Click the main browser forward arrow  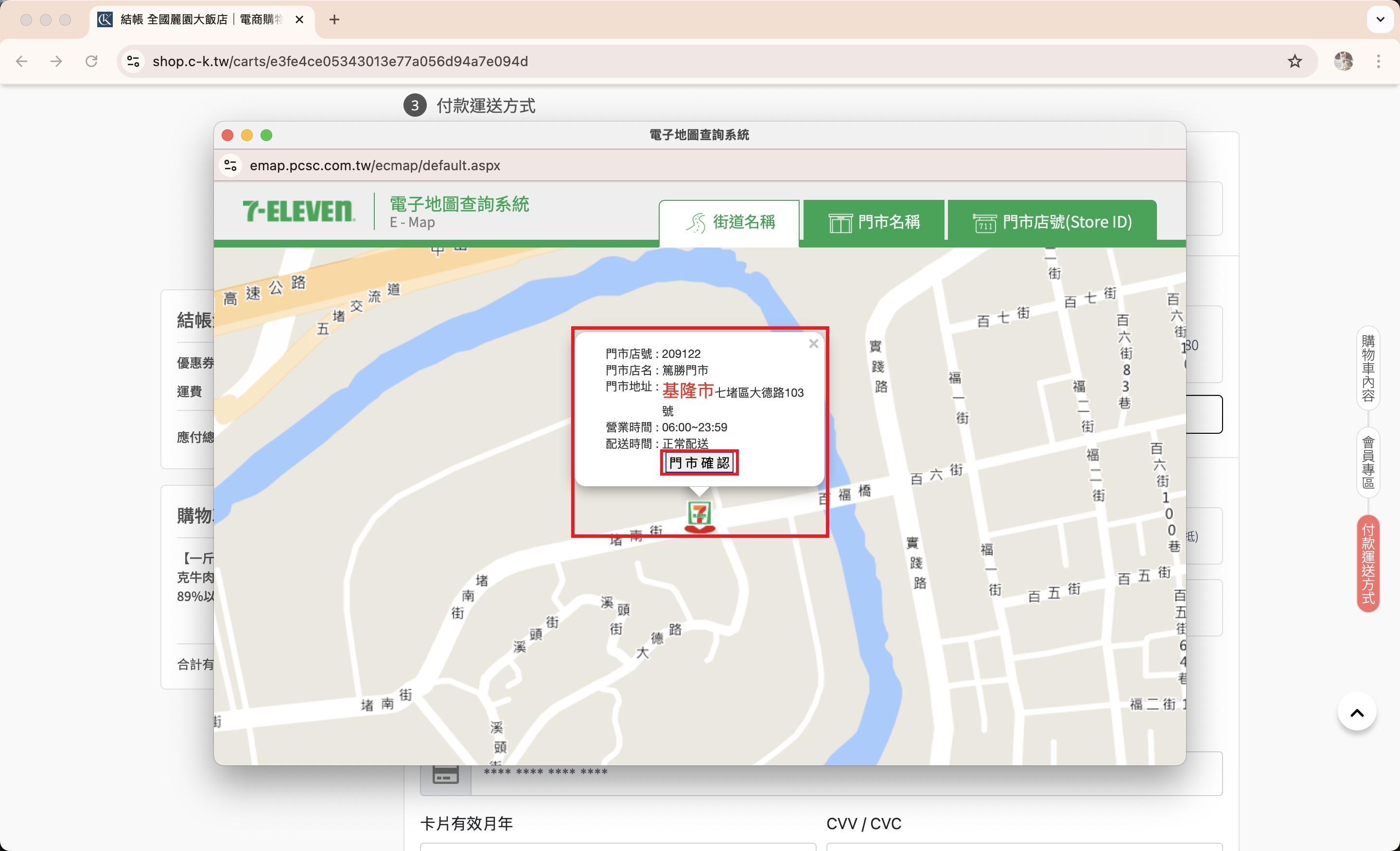56,61
